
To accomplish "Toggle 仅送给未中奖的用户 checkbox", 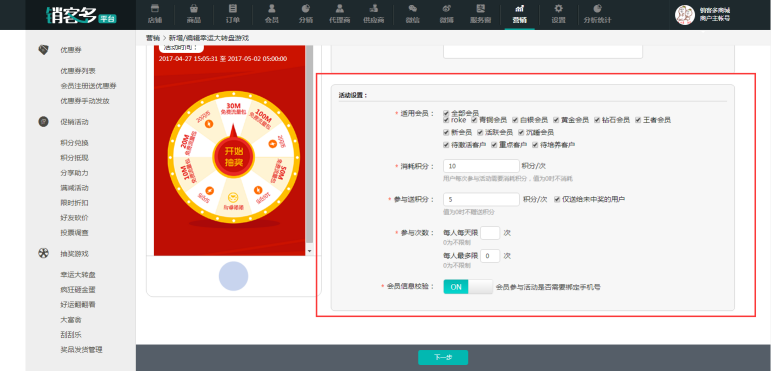I will coord(557,200).
